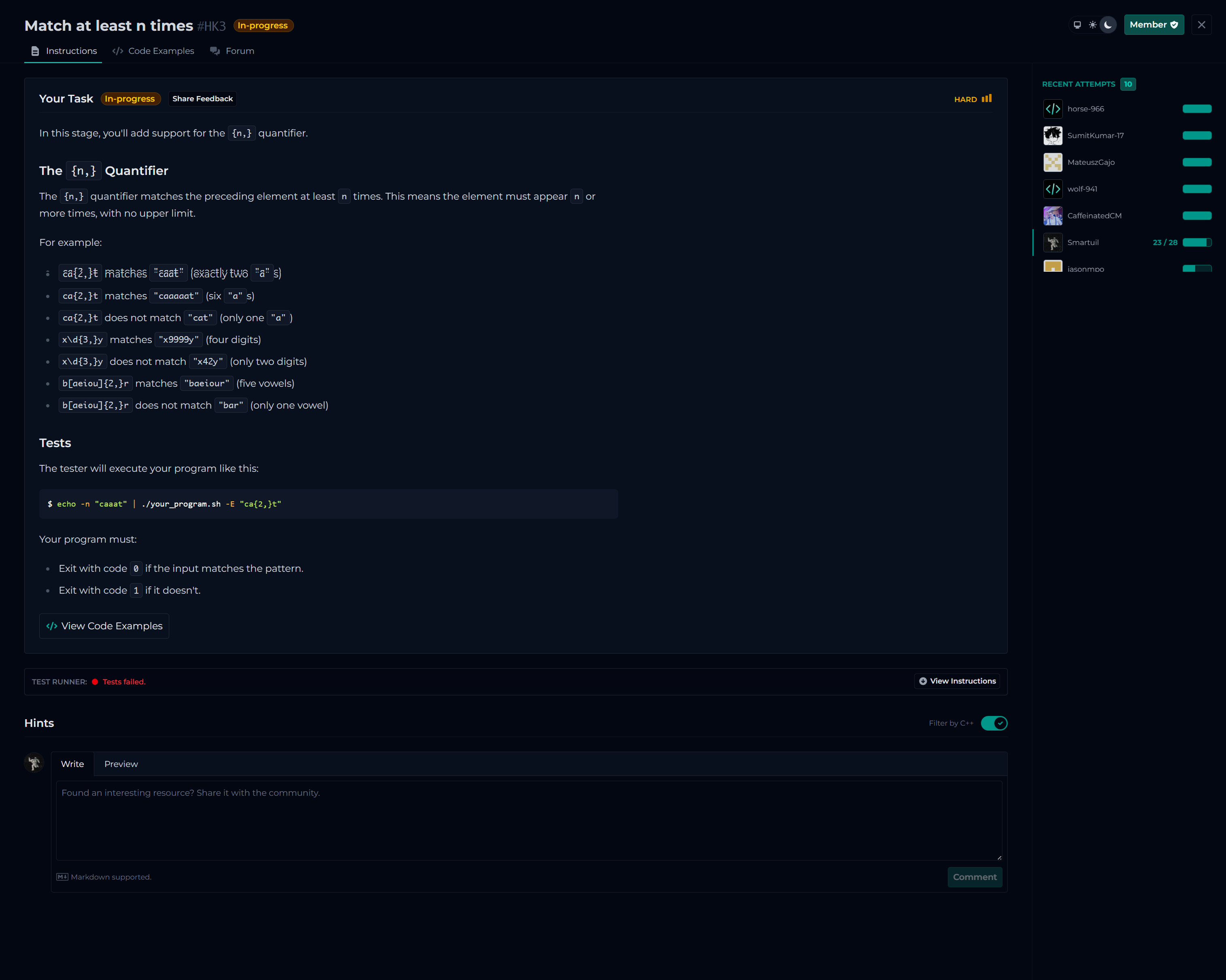Close the stage panel with X

[1201, 25]
